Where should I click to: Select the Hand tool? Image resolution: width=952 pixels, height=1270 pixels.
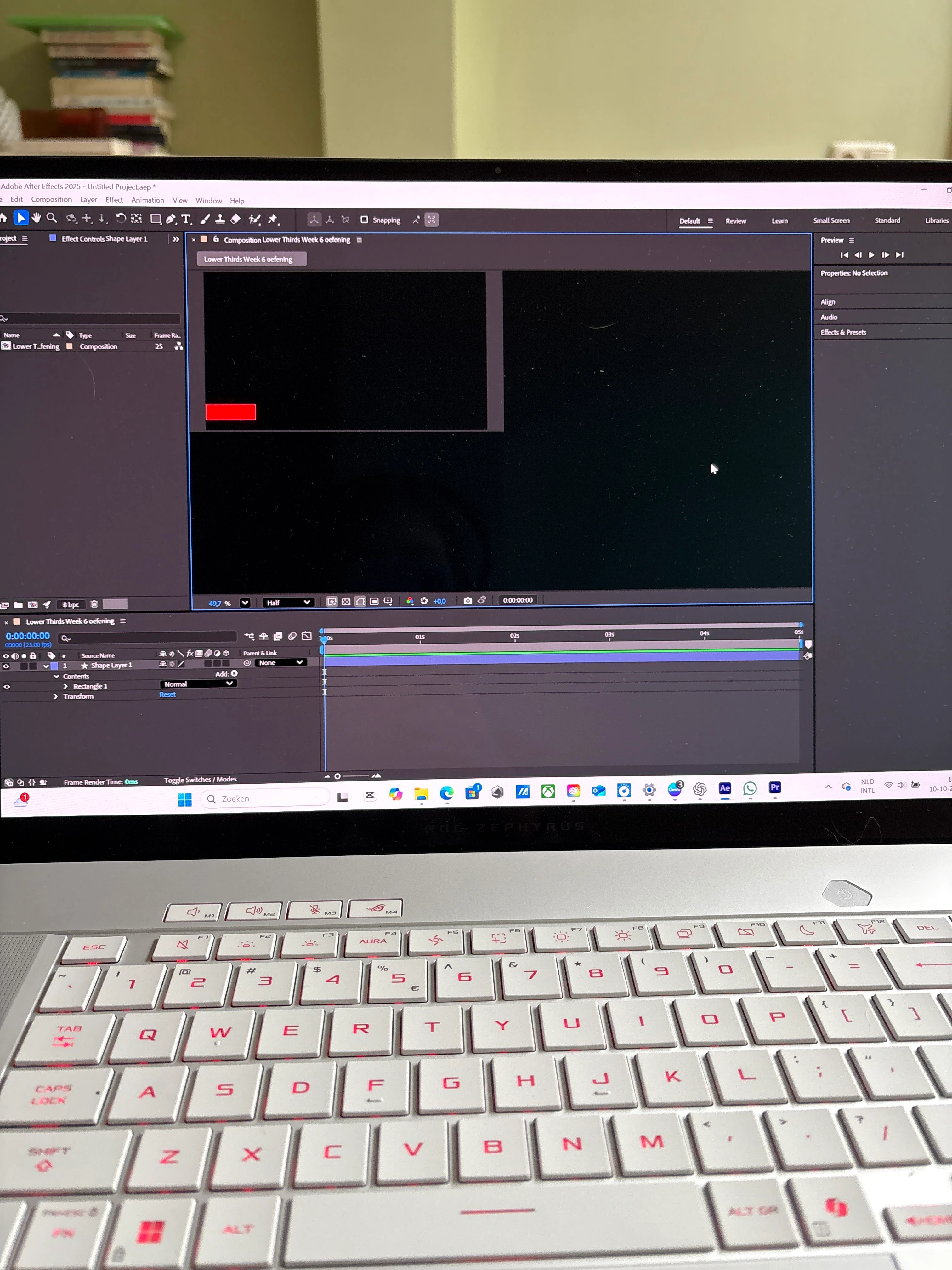click(36, 218)
